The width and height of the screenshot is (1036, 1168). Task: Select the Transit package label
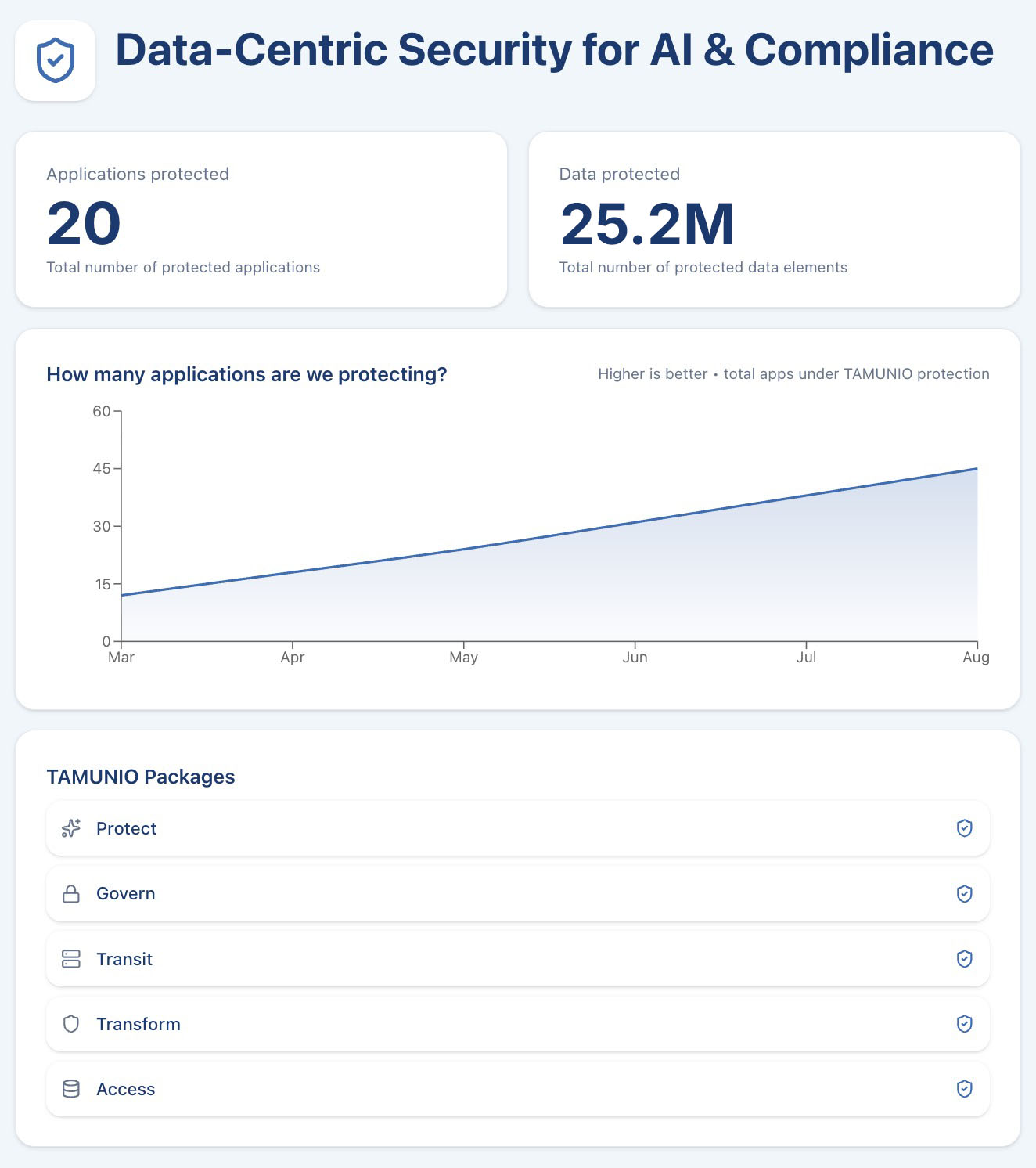[x=124, y=959]
